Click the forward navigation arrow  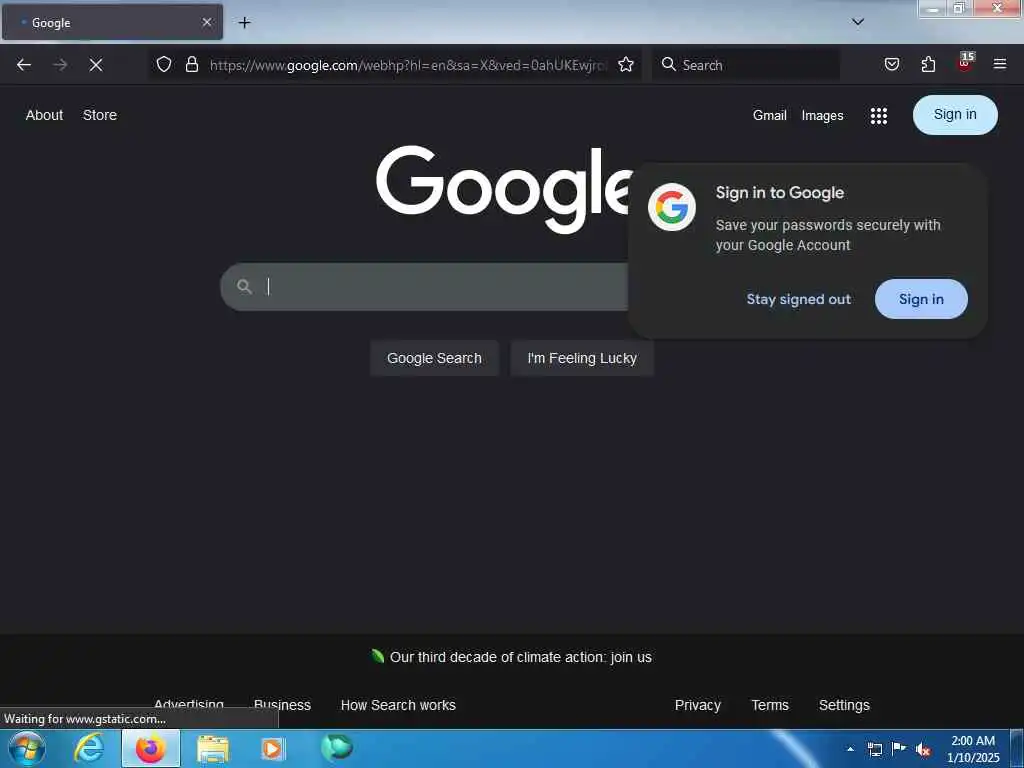pyautogui.click(x=60, y=65)
